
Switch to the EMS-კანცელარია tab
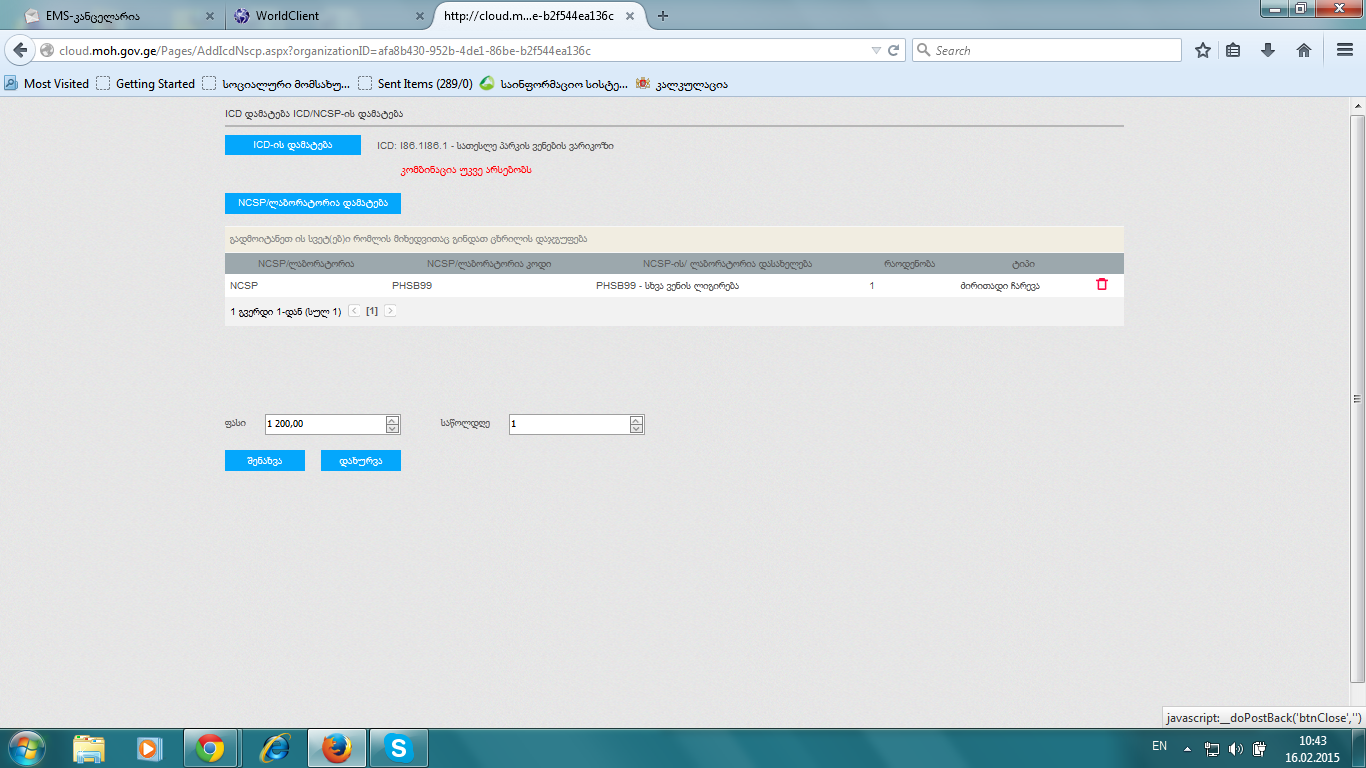point(110,16)
